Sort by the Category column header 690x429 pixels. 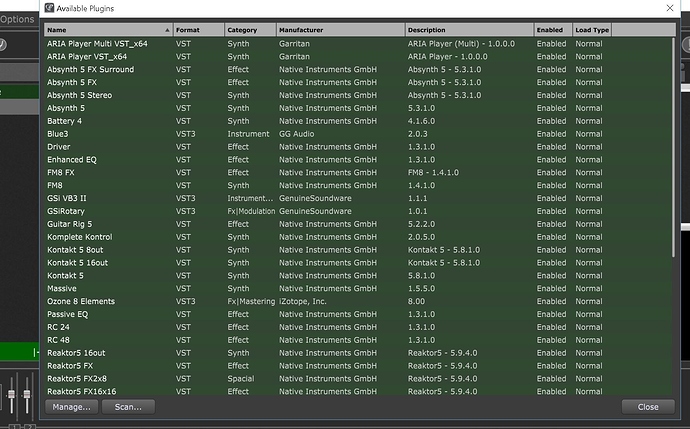click(250, 30)
